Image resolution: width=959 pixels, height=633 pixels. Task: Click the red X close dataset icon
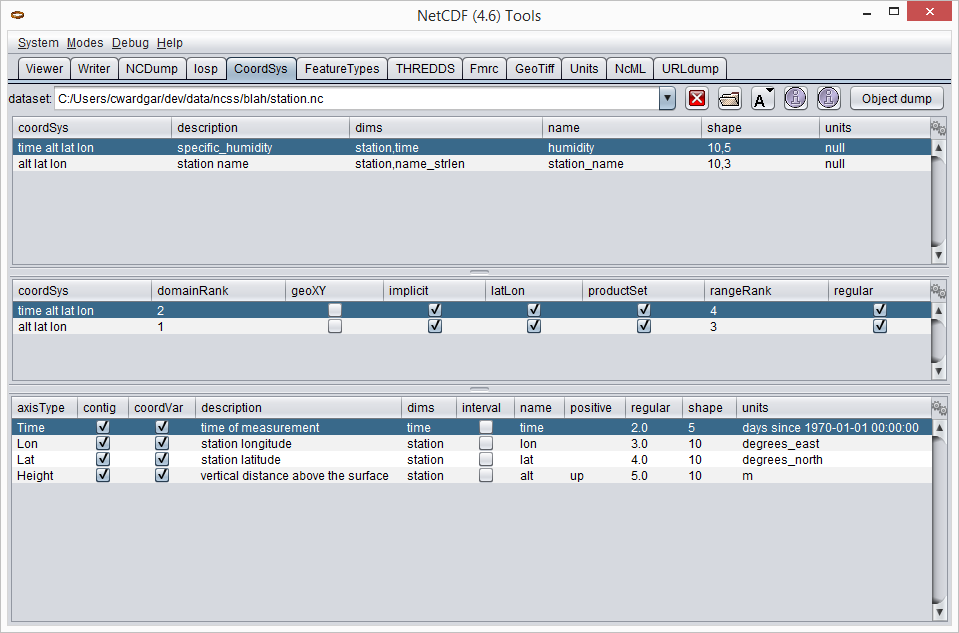coord(697,98)
